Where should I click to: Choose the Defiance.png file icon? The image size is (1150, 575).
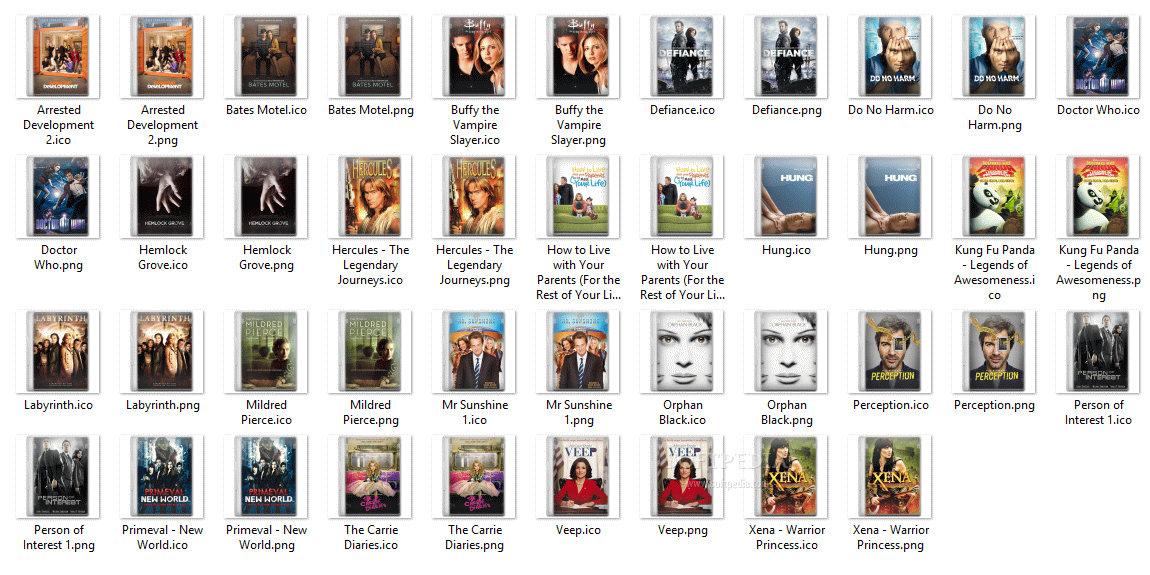pyautogui.click(x=787, y=56)
